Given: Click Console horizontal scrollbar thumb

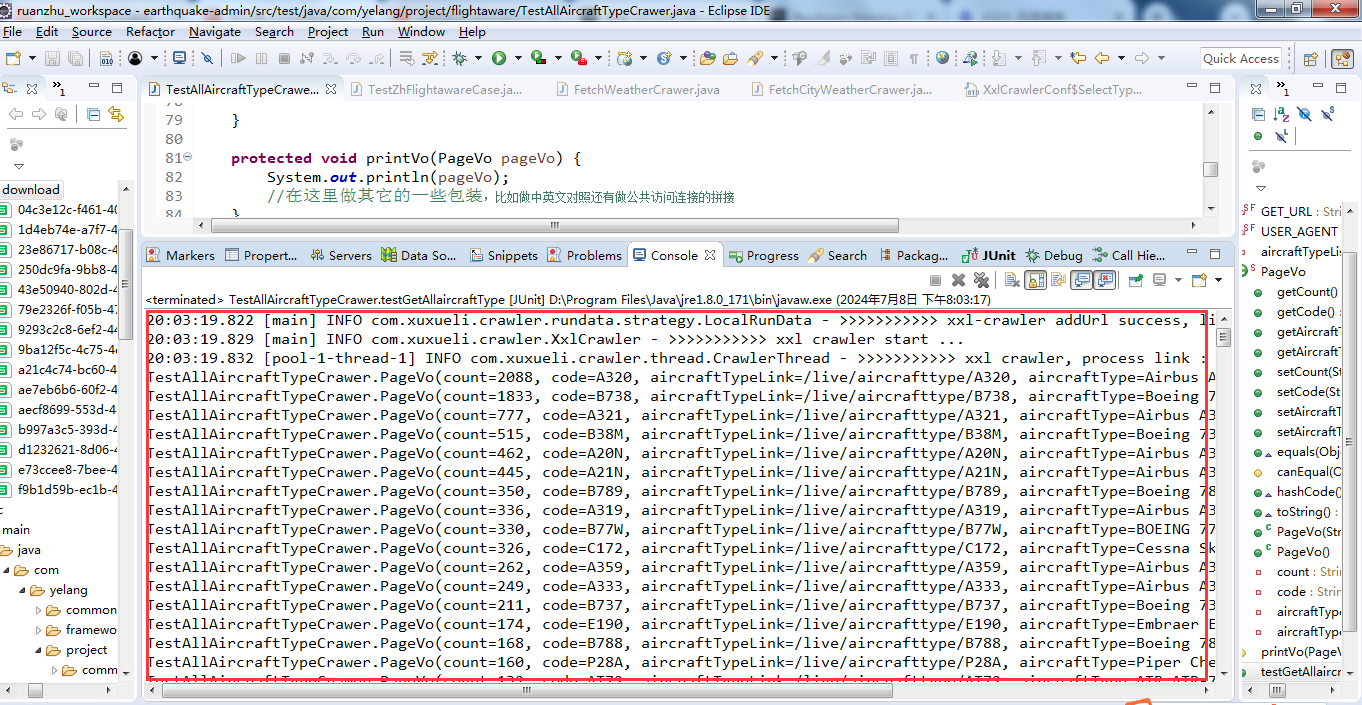Looking at the screenshot, I should pyautogui.click(x=528, y=690).
